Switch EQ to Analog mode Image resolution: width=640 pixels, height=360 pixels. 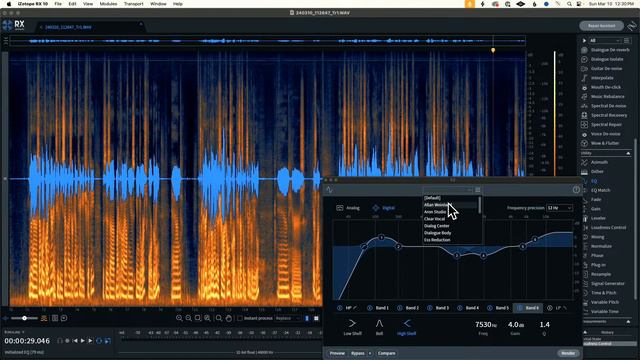348,208
